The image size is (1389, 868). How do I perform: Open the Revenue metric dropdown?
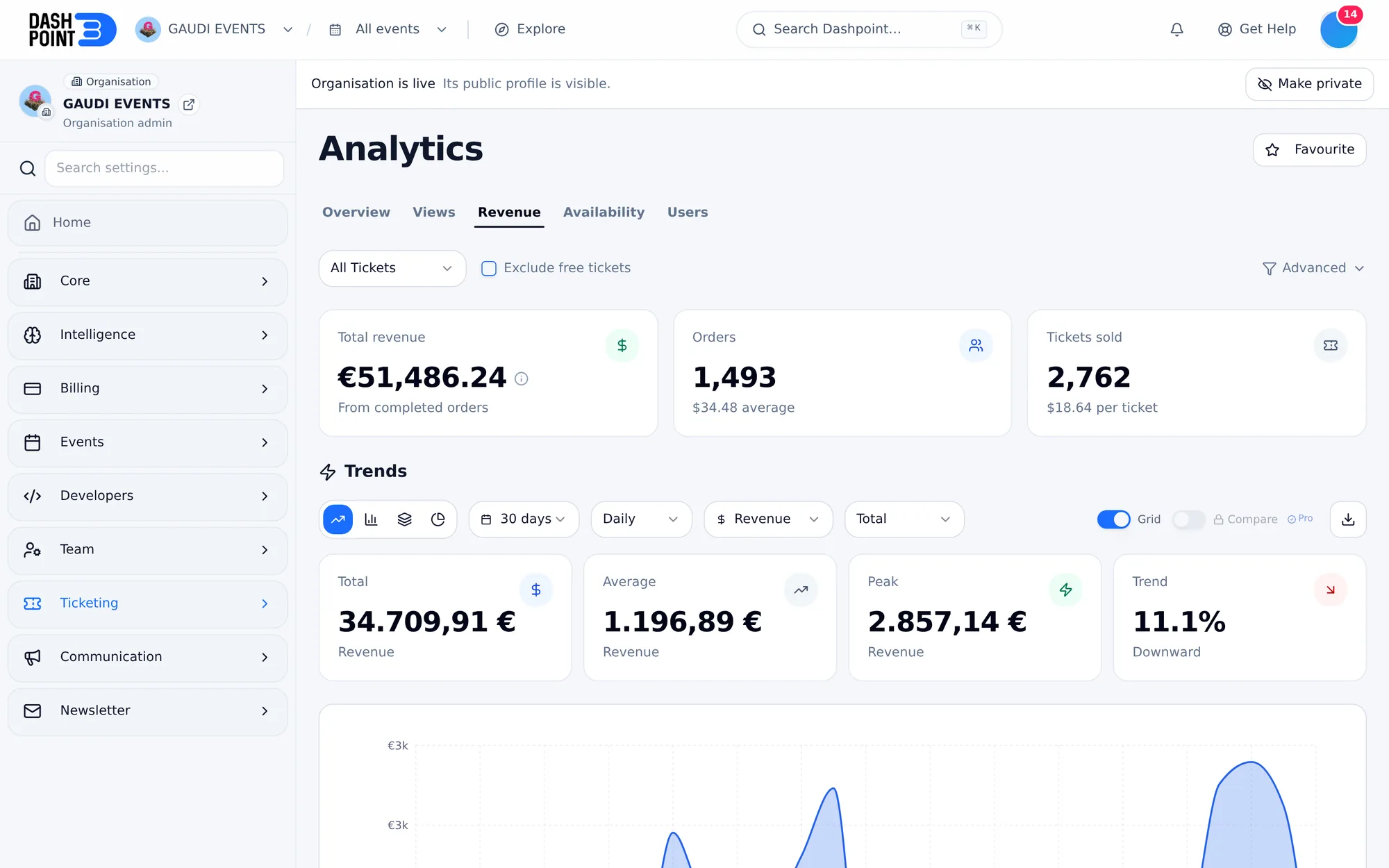coord(768,519)
